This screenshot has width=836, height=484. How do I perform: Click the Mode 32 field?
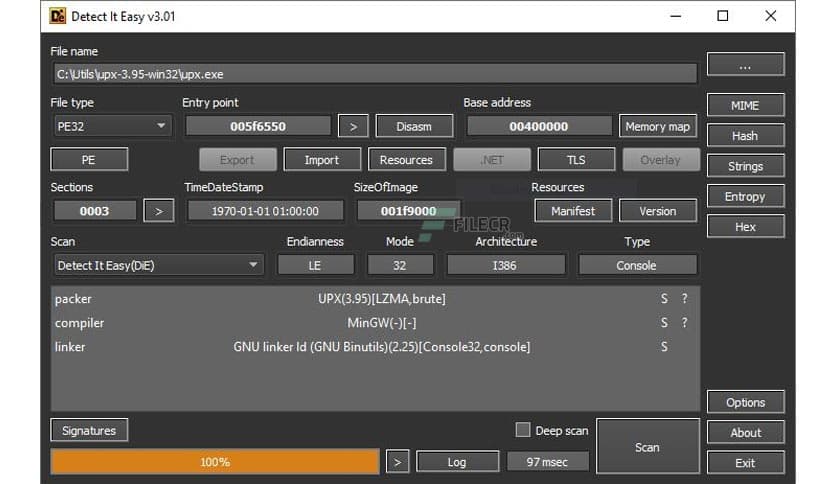[x=400, y=265]
